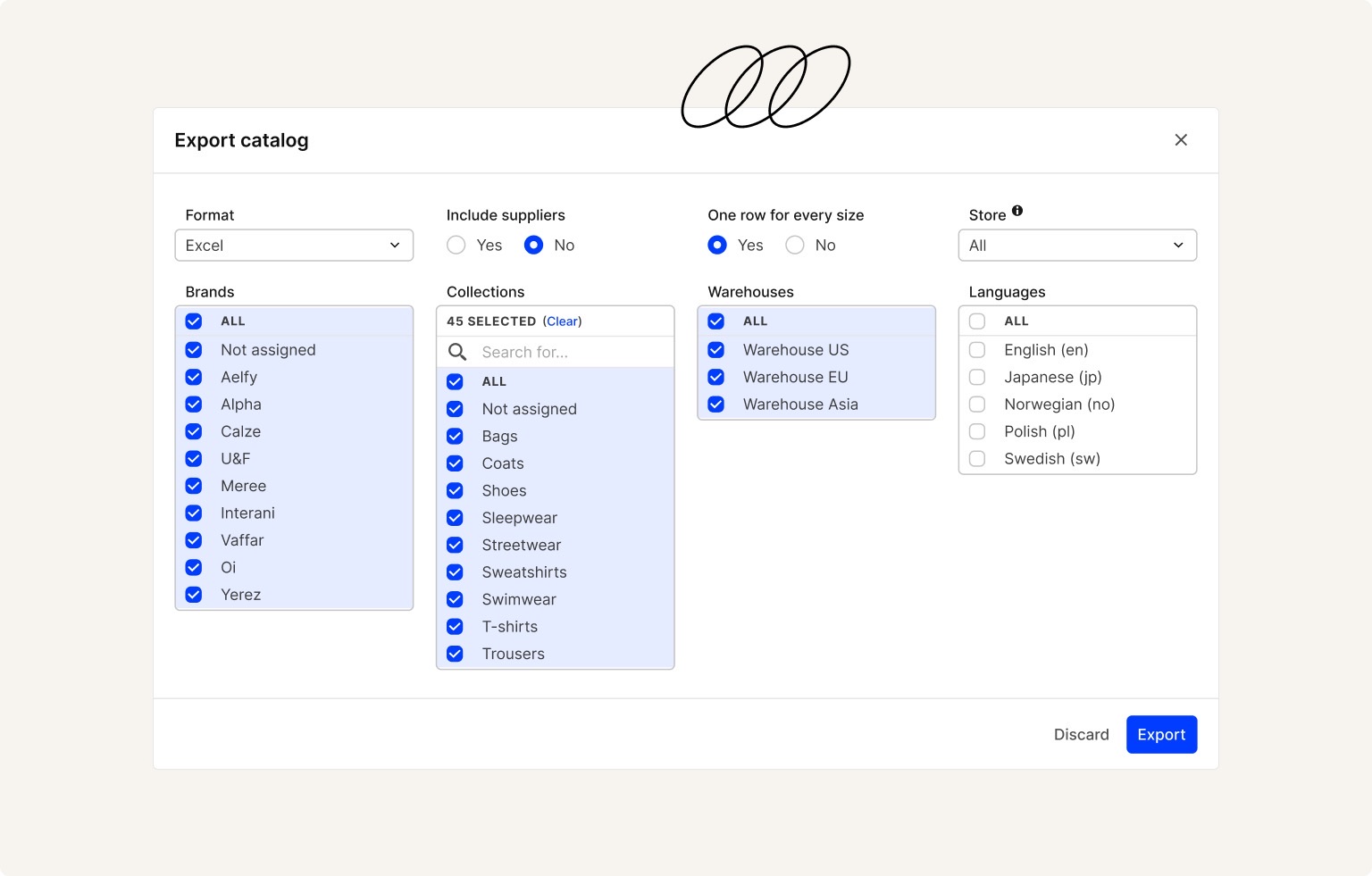Click Discard to cancel export

coord(1081,735)
